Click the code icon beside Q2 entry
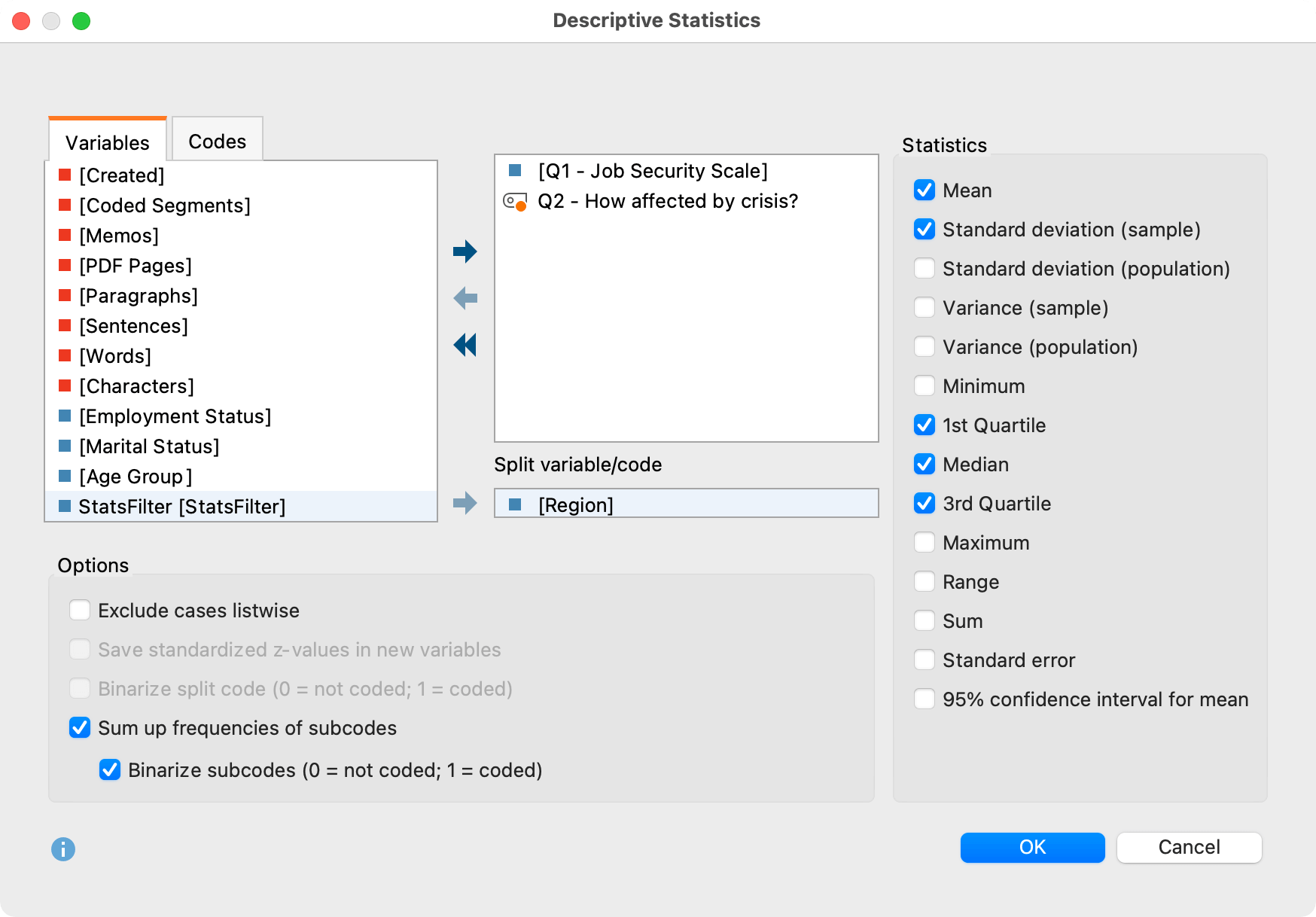Image resolution: width=1316 pixels, height=917 pixels. pyautogui.click(x=515, y=202)
